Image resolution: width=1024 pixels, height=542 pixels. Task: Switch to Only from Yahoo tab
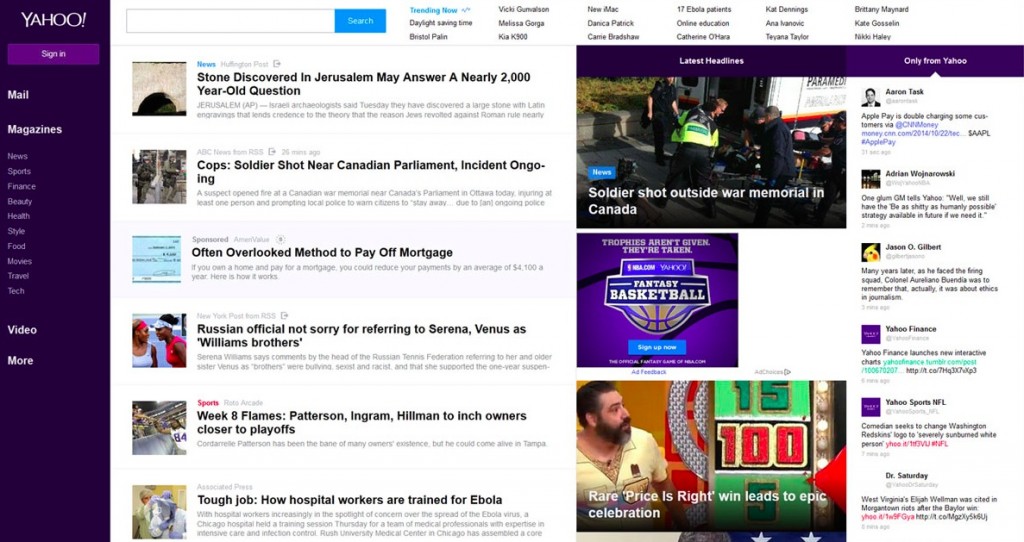click(x=935, y=61)
